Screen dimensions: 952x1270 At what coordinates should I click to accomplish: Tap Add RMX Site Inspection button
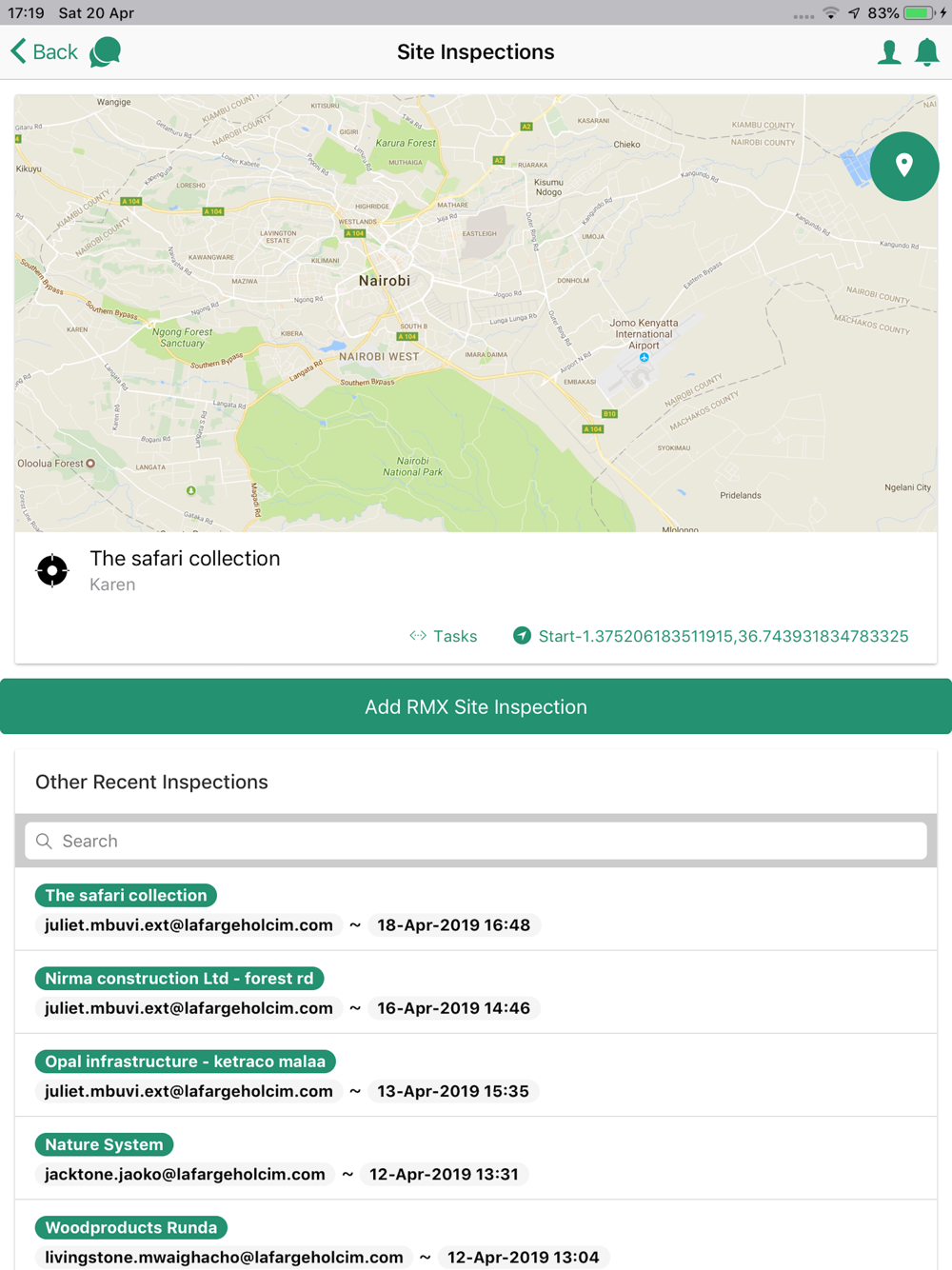[x=476, y=706]
